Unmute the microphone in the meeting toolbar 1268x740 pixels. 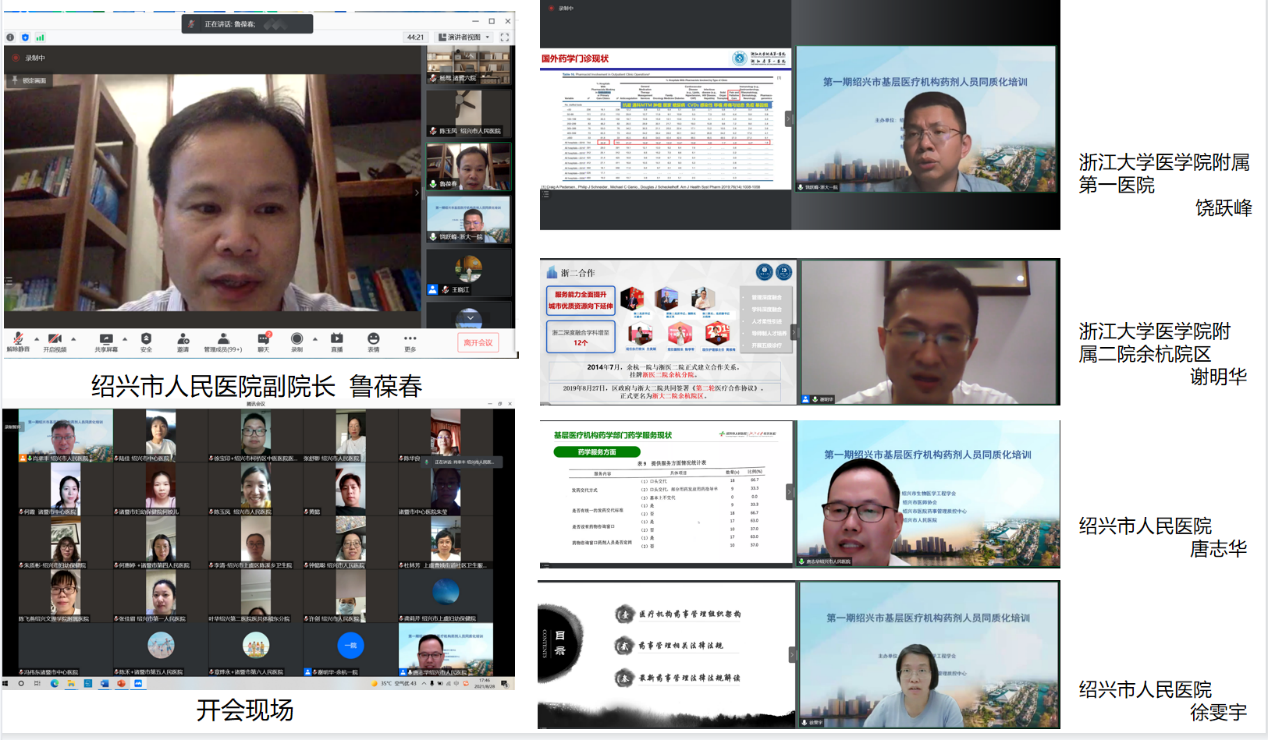[17, 343]
